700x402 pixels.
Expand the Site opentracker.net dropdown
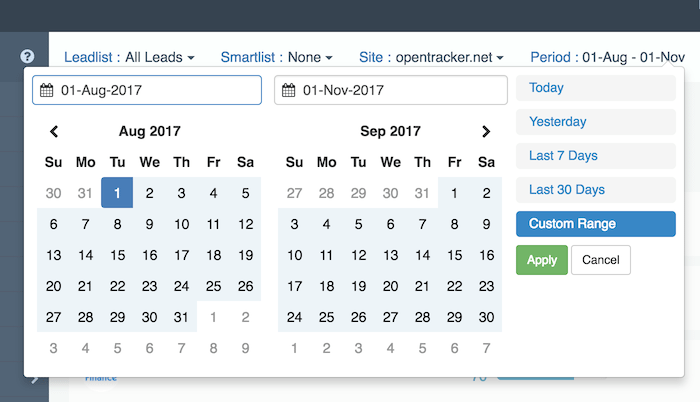(x=431, y=57)
